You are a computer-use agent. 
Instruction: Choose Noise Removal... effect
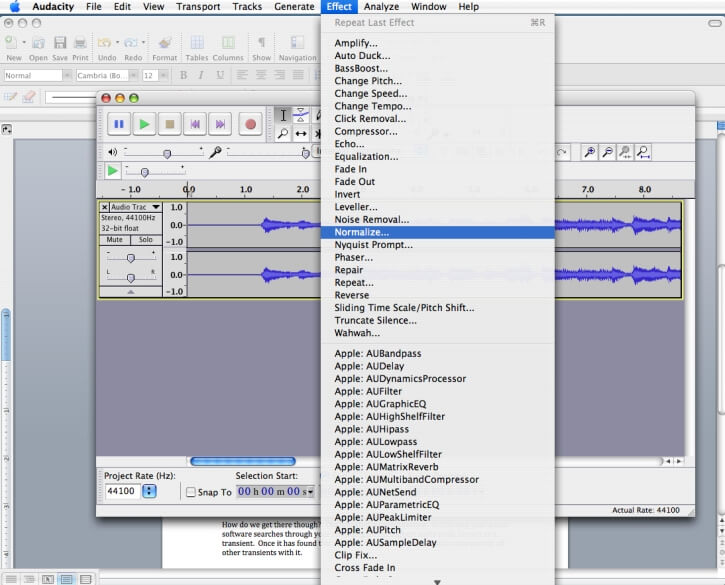[437, 220]
